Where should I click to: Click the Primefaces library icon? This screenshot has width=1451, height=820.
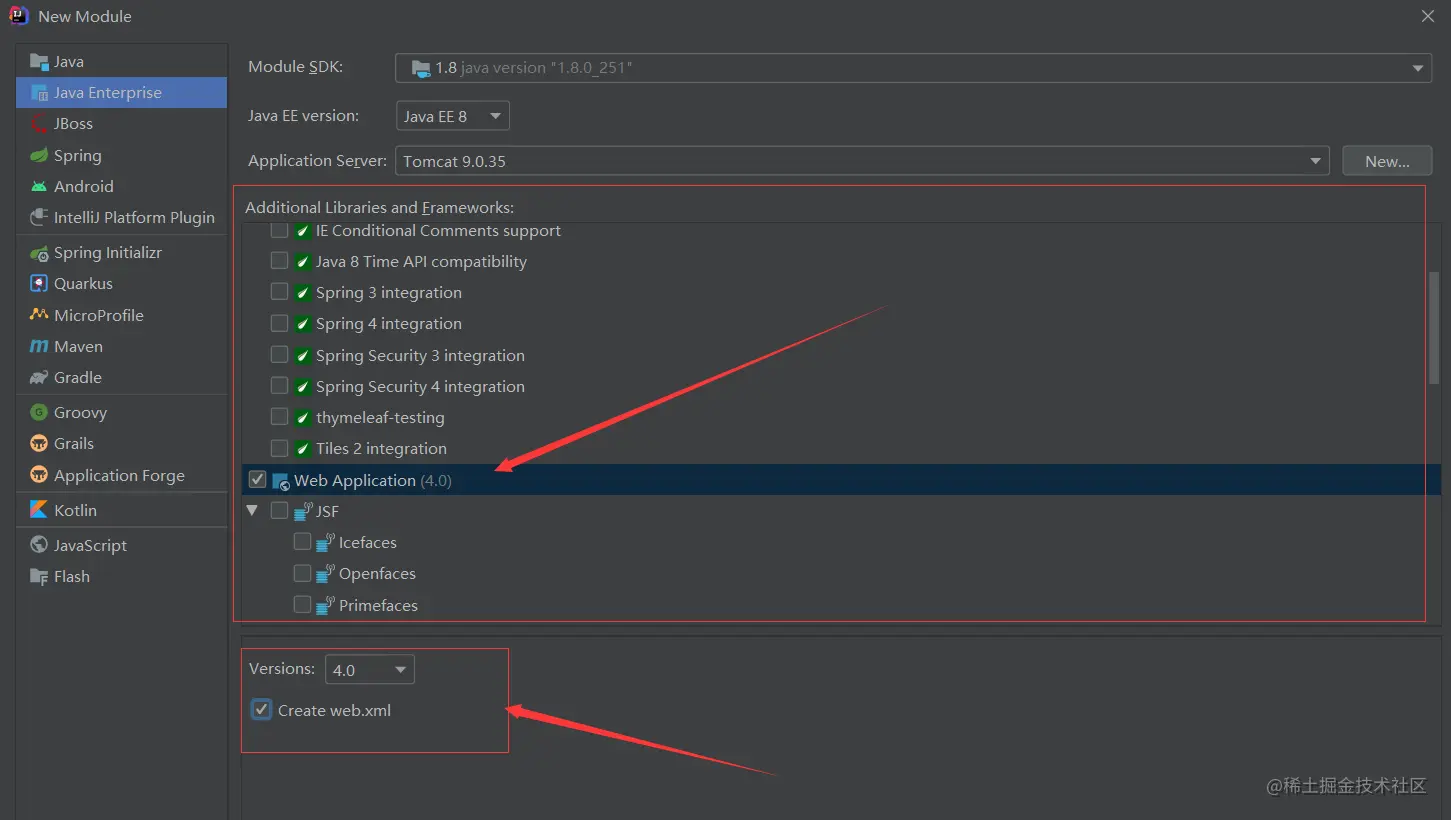coord(326,605)
